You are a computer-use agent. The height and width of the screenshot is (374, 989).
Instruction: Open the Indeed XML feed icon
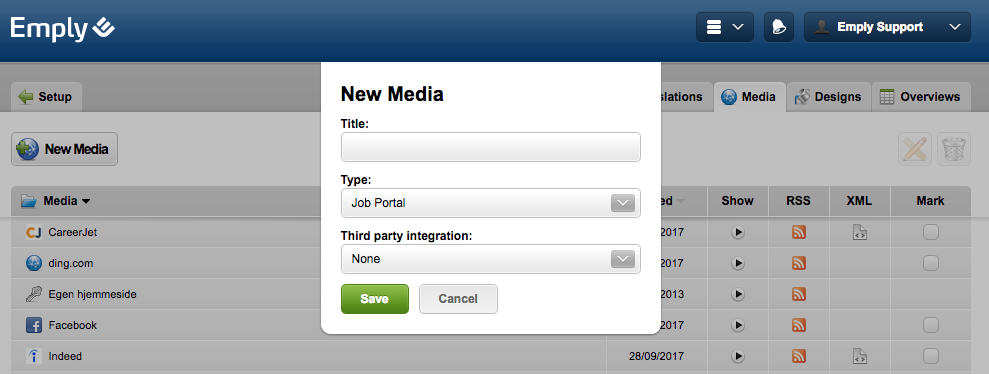pyautogui.click(x=860, y=356)
